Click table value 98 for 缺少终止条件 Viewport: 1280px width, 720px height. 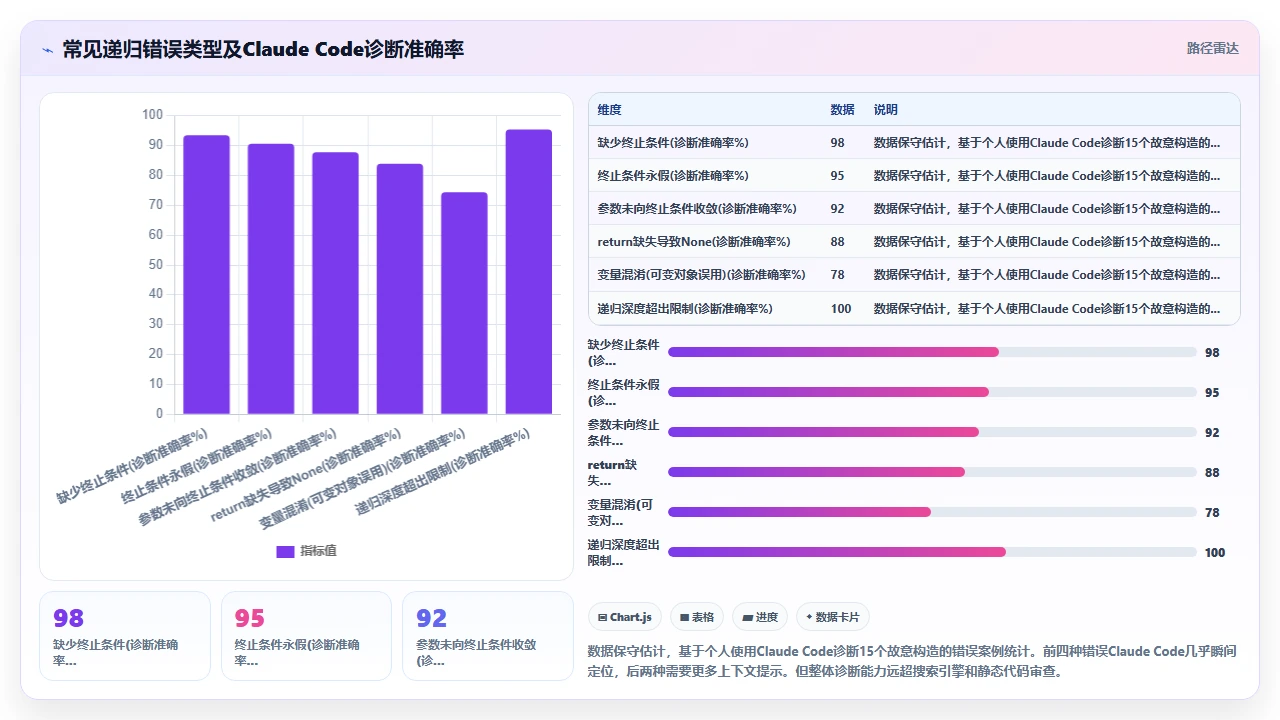(x=837, y=143)
